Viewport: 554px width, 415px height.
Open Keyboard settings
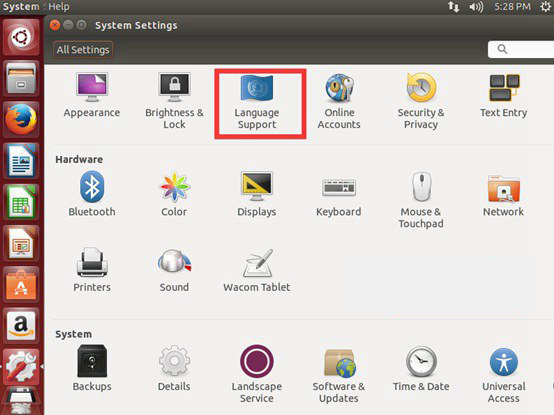339,197
